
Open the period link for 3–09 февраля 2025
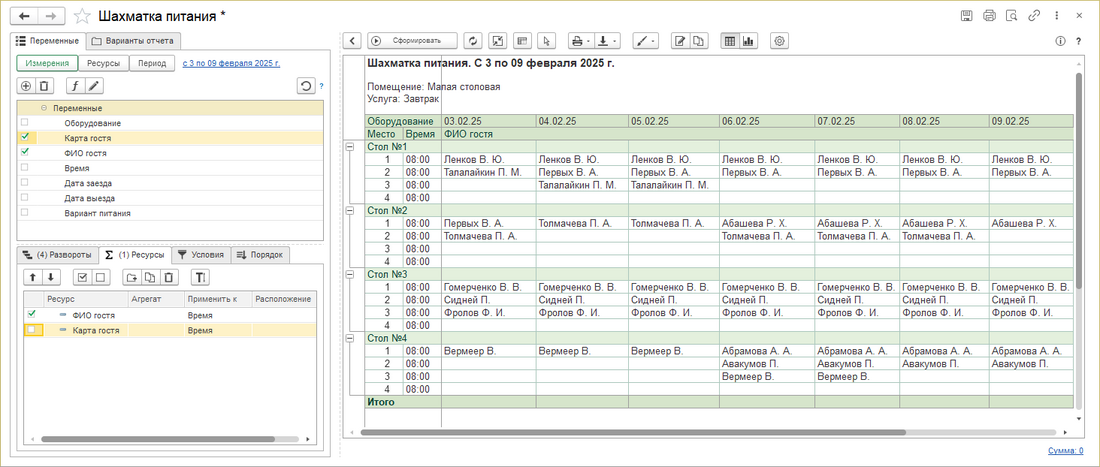click(x=231, y=62)
